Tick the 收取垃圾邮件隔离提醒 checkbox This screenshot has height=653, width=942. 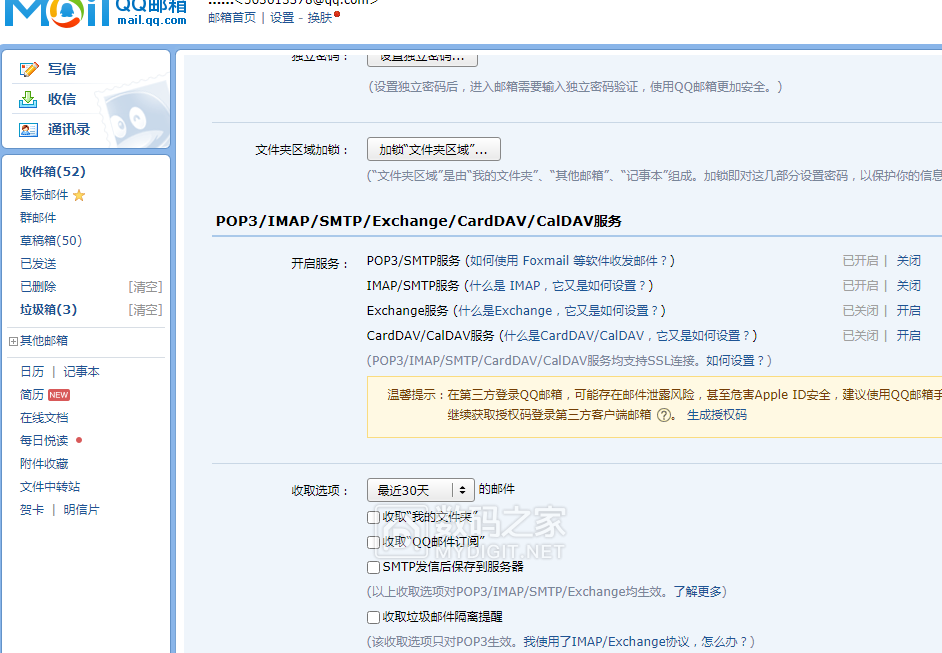tap(374, 617)
